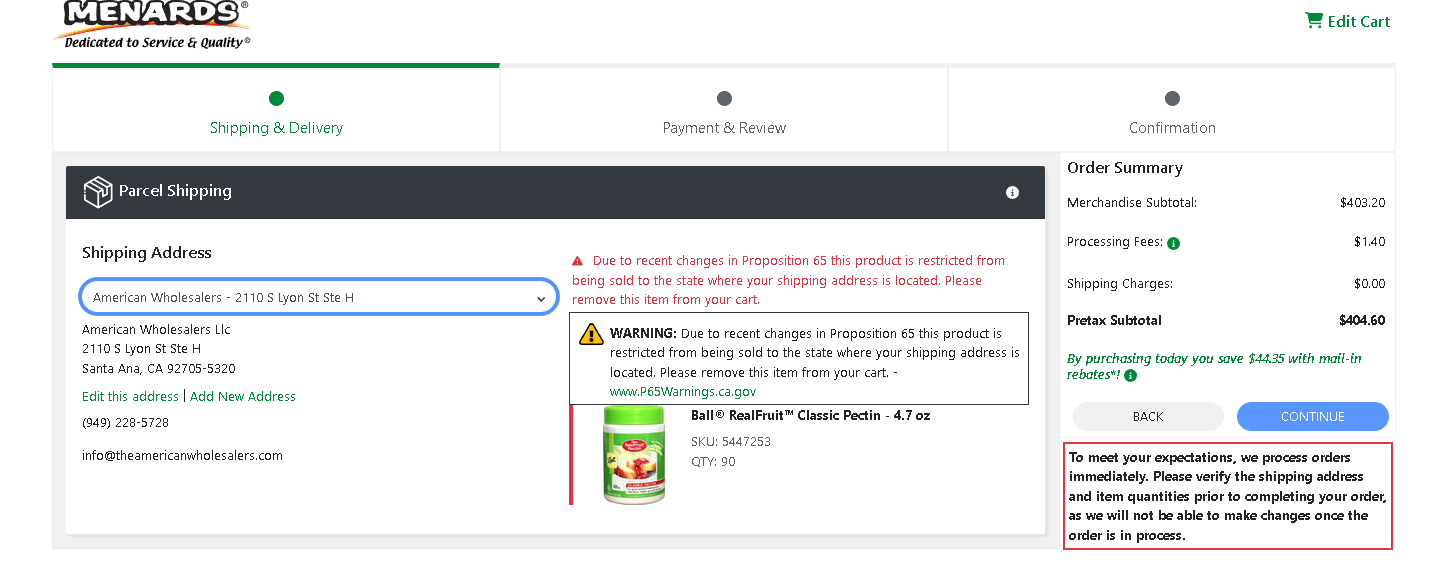This screenshot has width=1437, height=572.
Task: Click the yellow Proposition 65 warning triangle
Action: click(591, 334)
